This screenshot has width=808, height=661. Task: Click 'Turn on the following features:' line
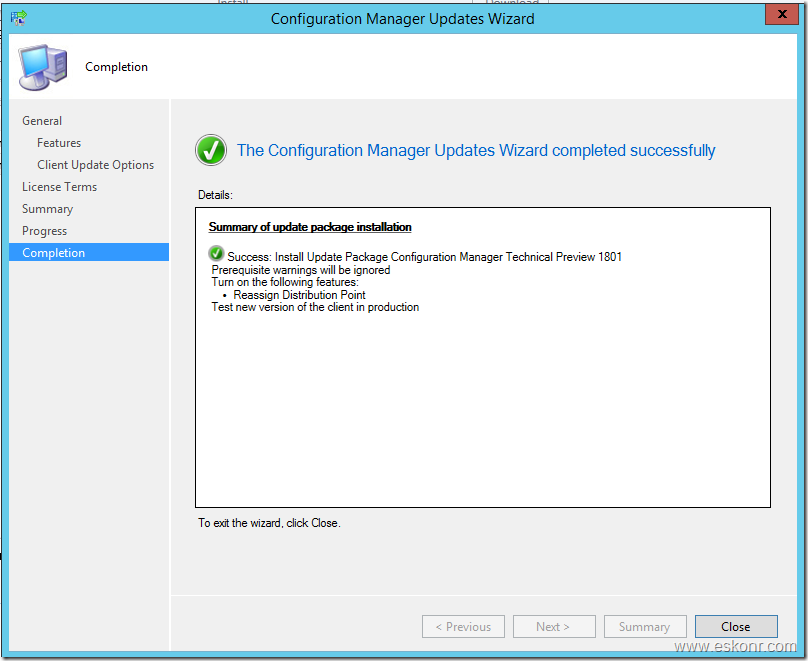pos(285,282)
